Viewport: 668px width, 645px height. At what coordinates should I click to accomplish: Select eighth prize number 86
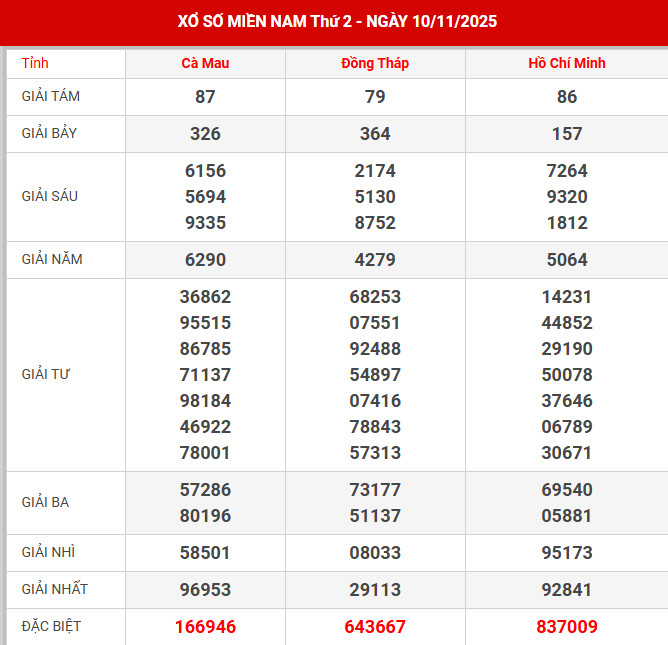pyautogui.click(x=567, y=97)
